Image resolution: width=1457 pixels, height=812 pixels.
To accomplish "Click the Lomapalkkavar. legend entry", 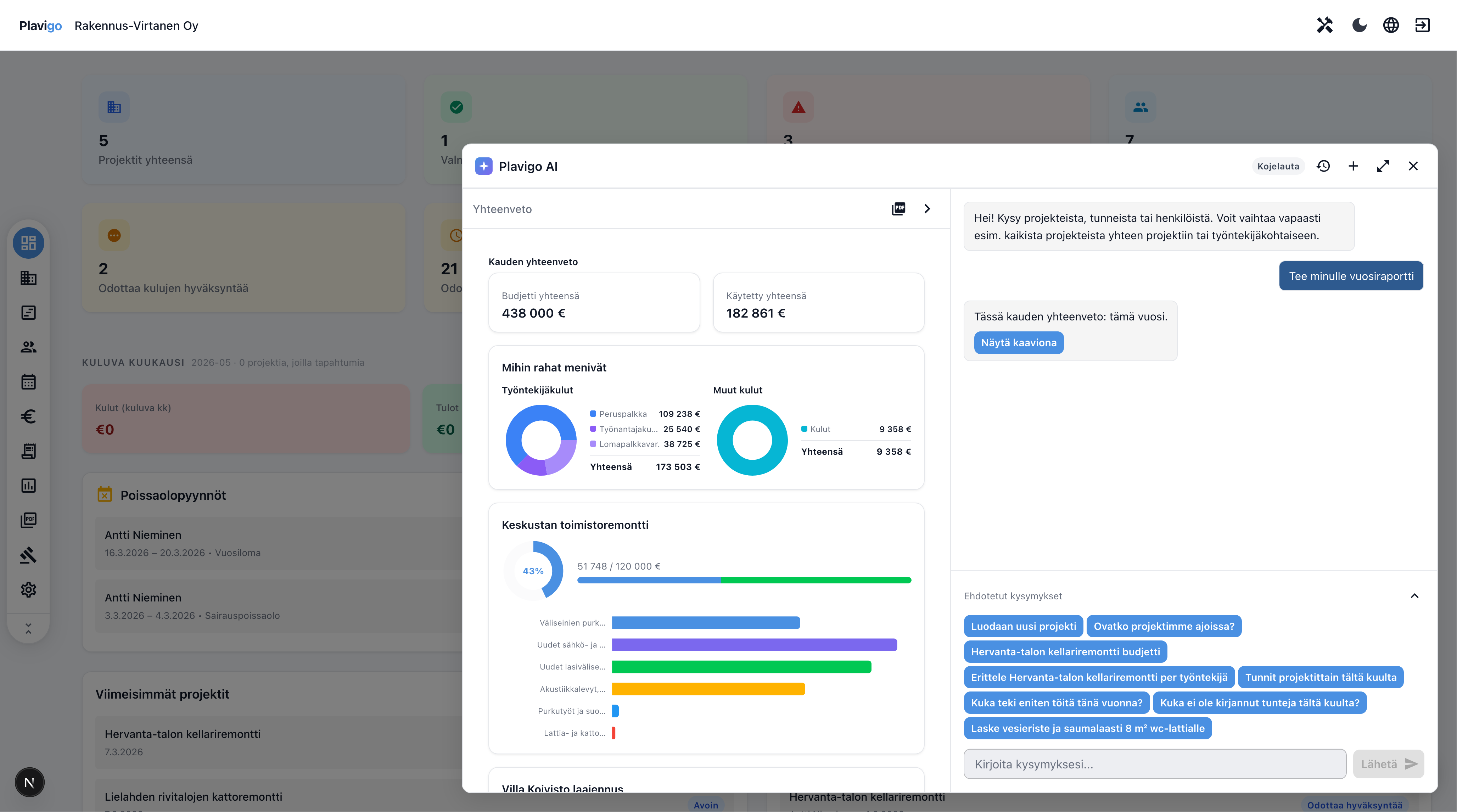I will [x=645, y=444].
